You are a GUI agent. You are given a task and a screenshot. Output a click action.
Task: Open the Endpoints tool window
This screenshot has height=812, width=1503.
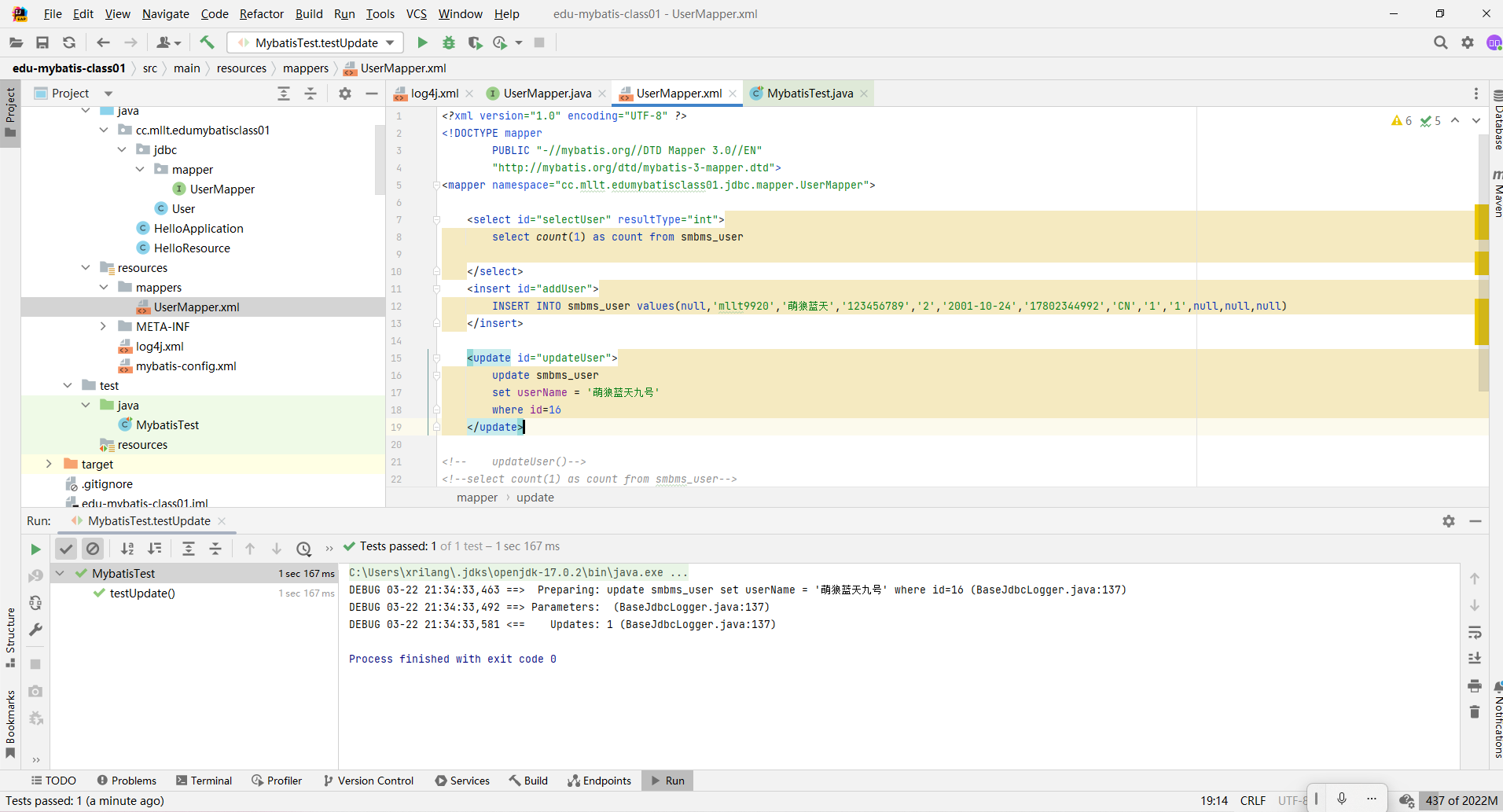[600, 781]
